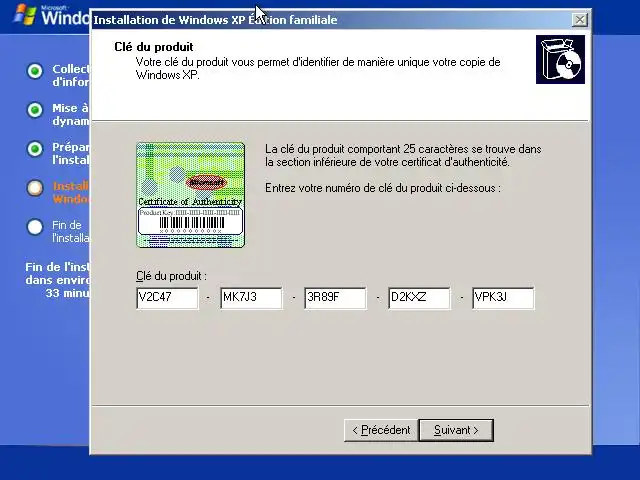Click the '33 minutes' remaining time text
640x480 pixels.
point(68,293)
